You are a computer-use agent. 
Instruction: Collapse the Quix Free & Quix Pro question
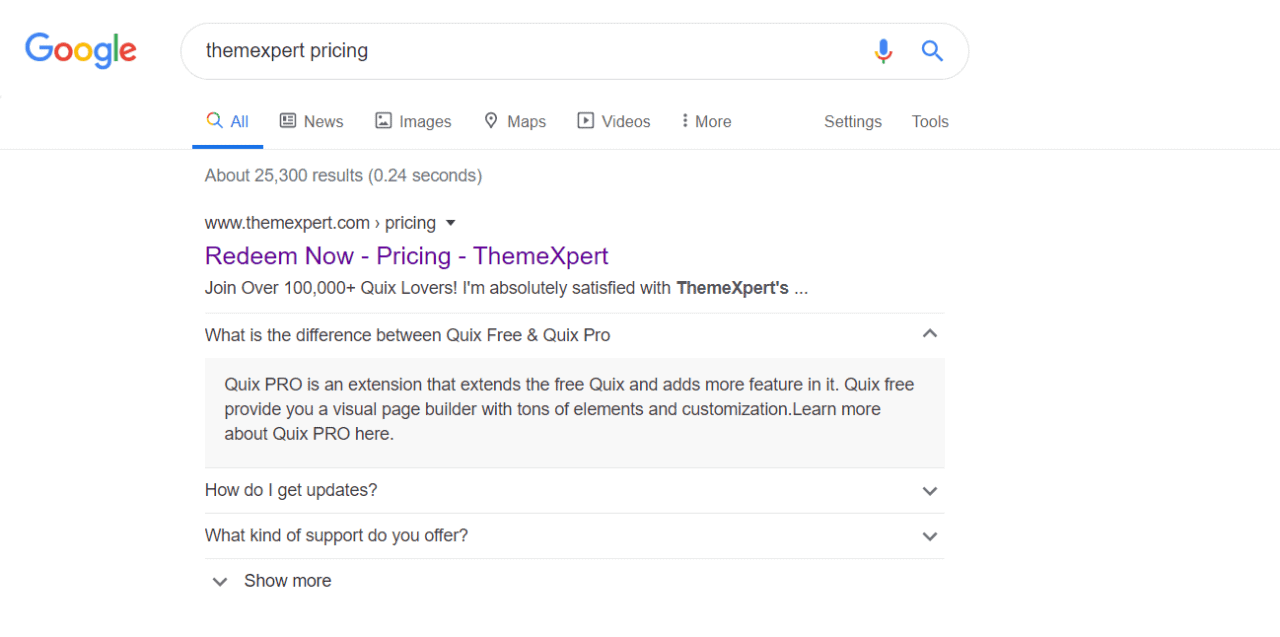point(574,335)
